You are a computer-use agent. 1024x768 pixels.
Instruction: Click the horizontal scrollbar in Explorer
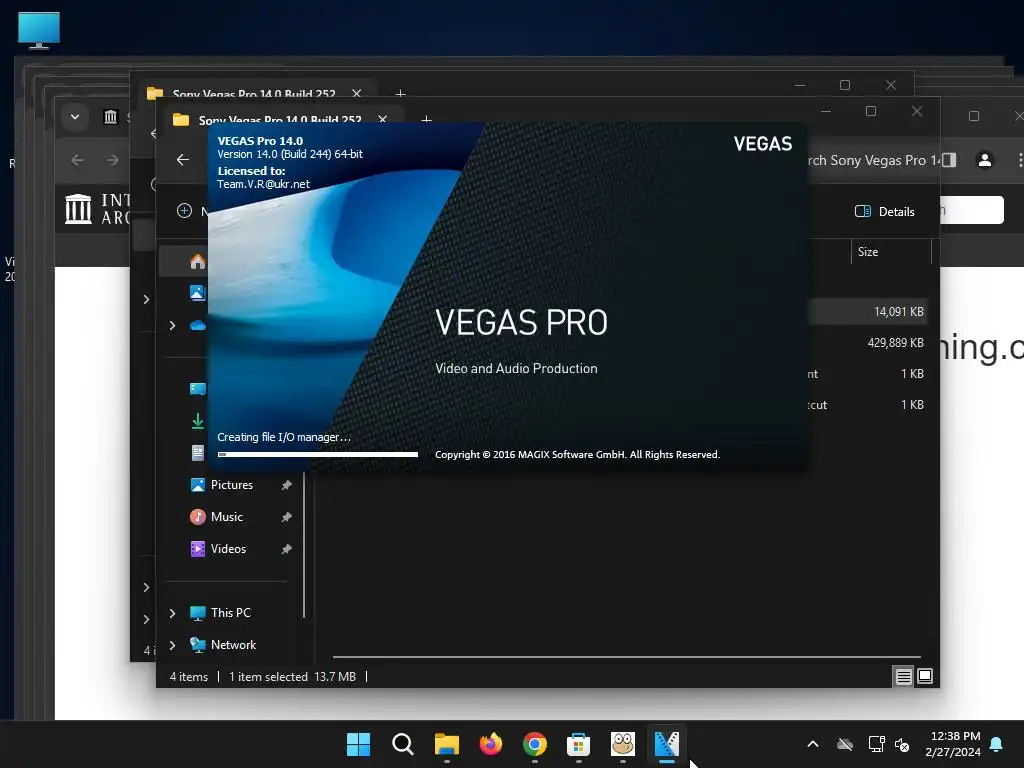[626, 656]
